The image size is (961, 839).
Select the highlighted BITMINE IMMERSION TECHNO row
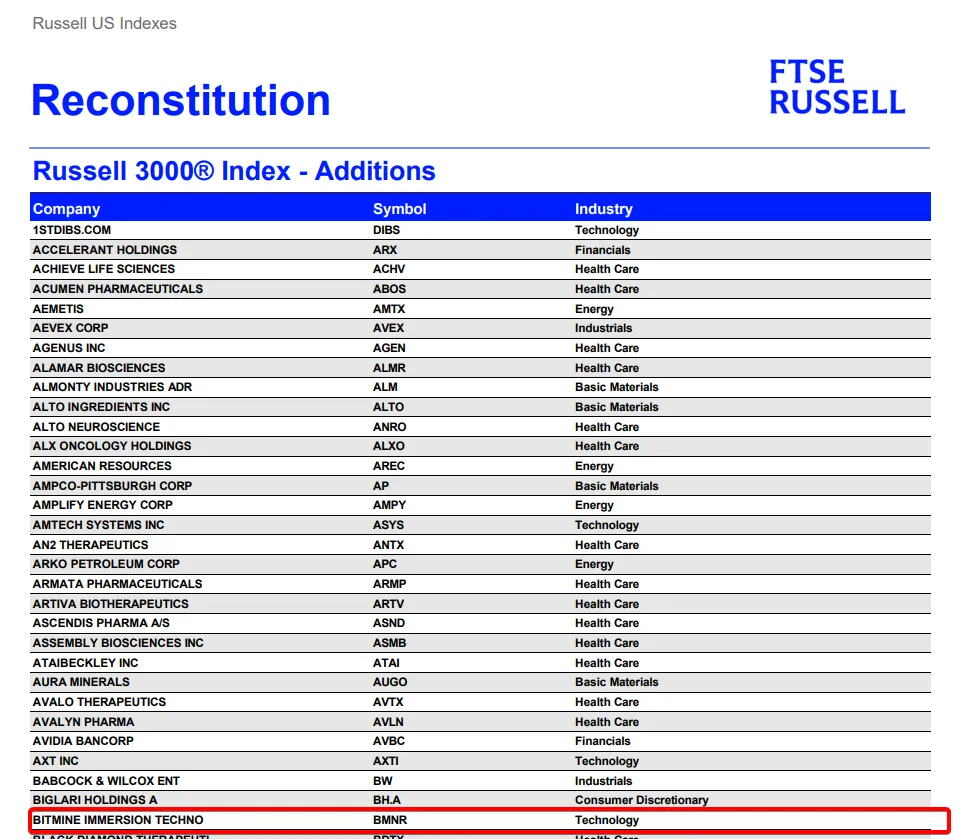[489, 819]
